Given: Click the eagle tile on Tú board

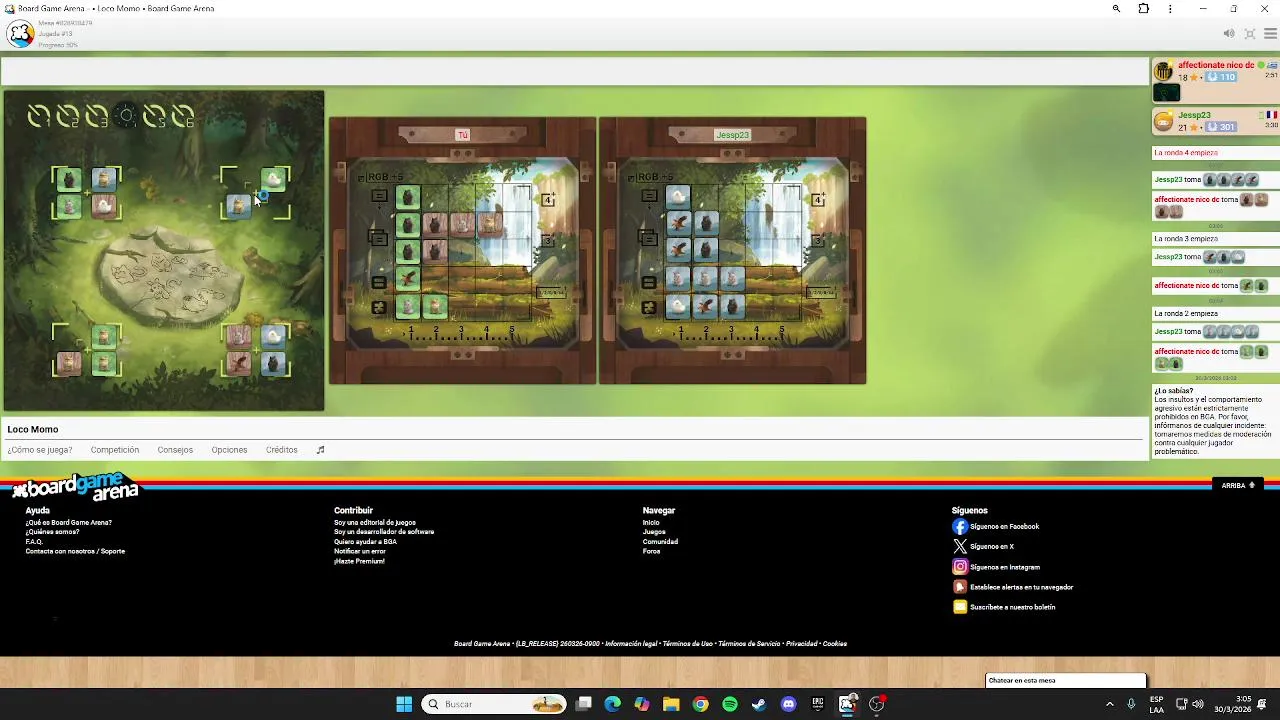Looking at the screenshot, I should click(x=407, y=279).
